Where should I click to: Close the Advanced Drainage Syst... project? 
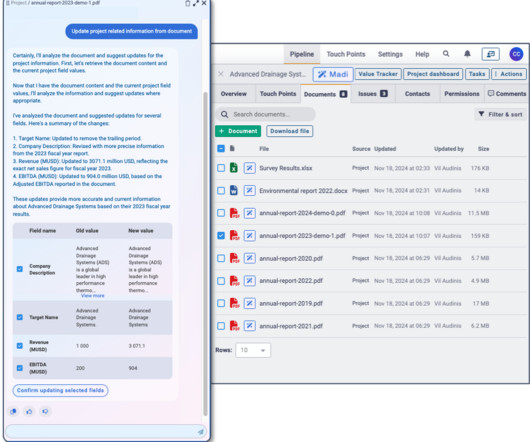pyautogui.click(x=221, y=74)
